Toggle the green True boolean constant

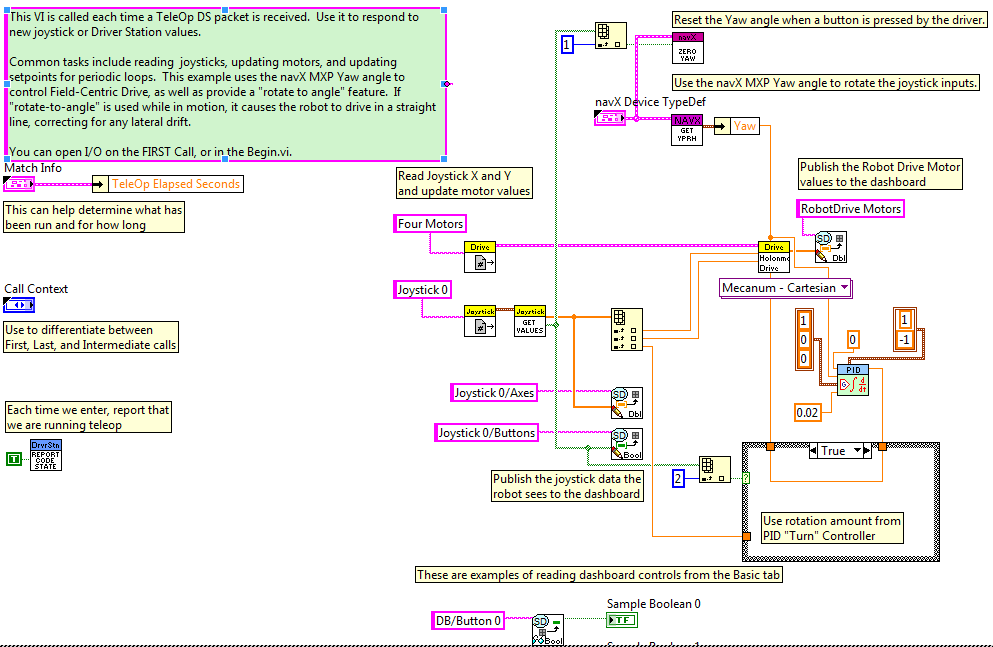coord(13,459)
